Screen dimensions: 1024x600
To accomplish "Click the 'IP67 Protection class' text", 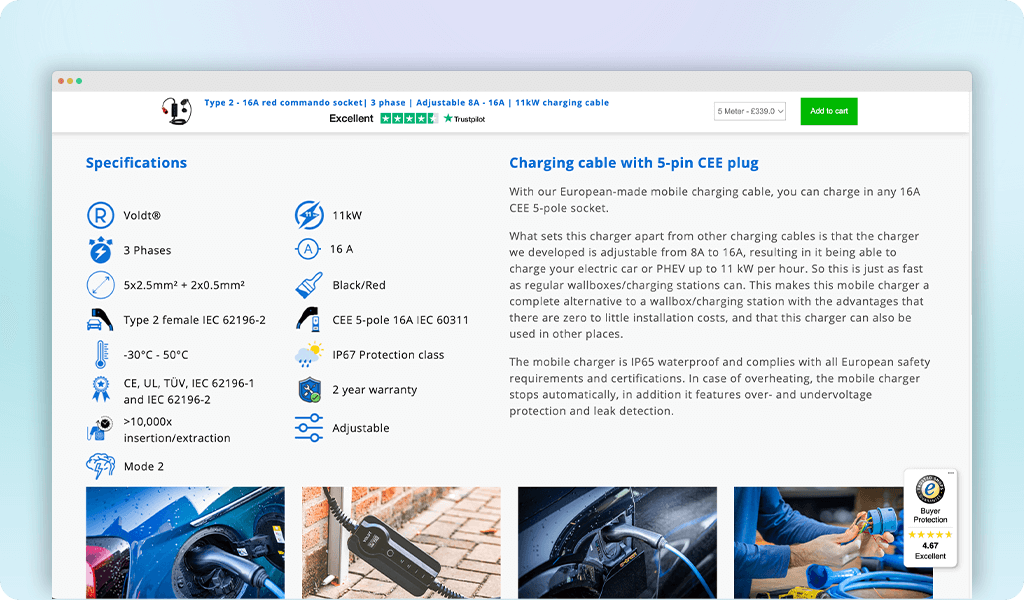I will (388, 355).
